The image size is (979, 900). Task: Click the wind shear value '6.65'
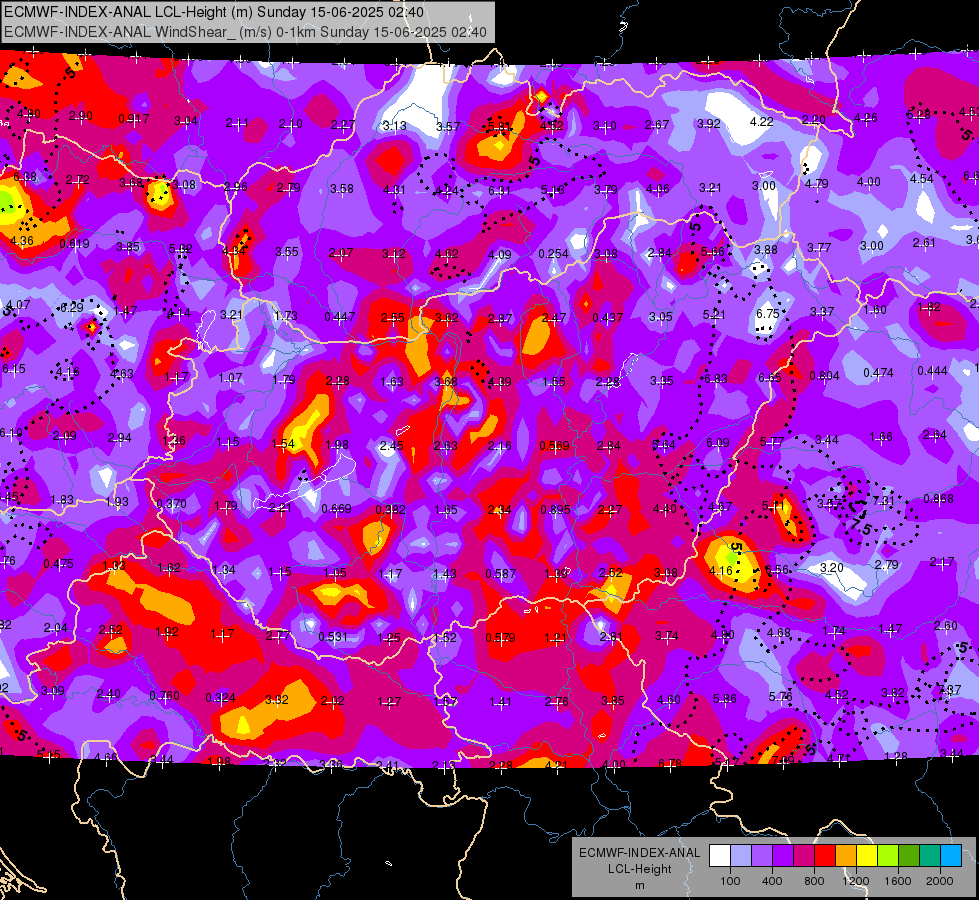(x=769, y=377)
